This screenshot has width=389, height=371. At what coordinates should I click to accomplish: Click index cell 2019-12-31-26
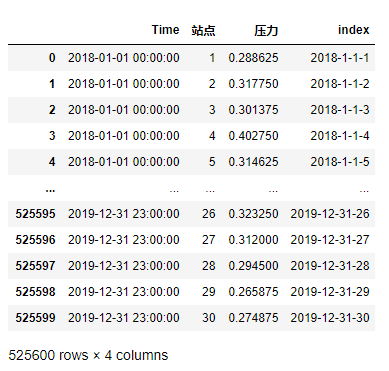coord(330,214)
